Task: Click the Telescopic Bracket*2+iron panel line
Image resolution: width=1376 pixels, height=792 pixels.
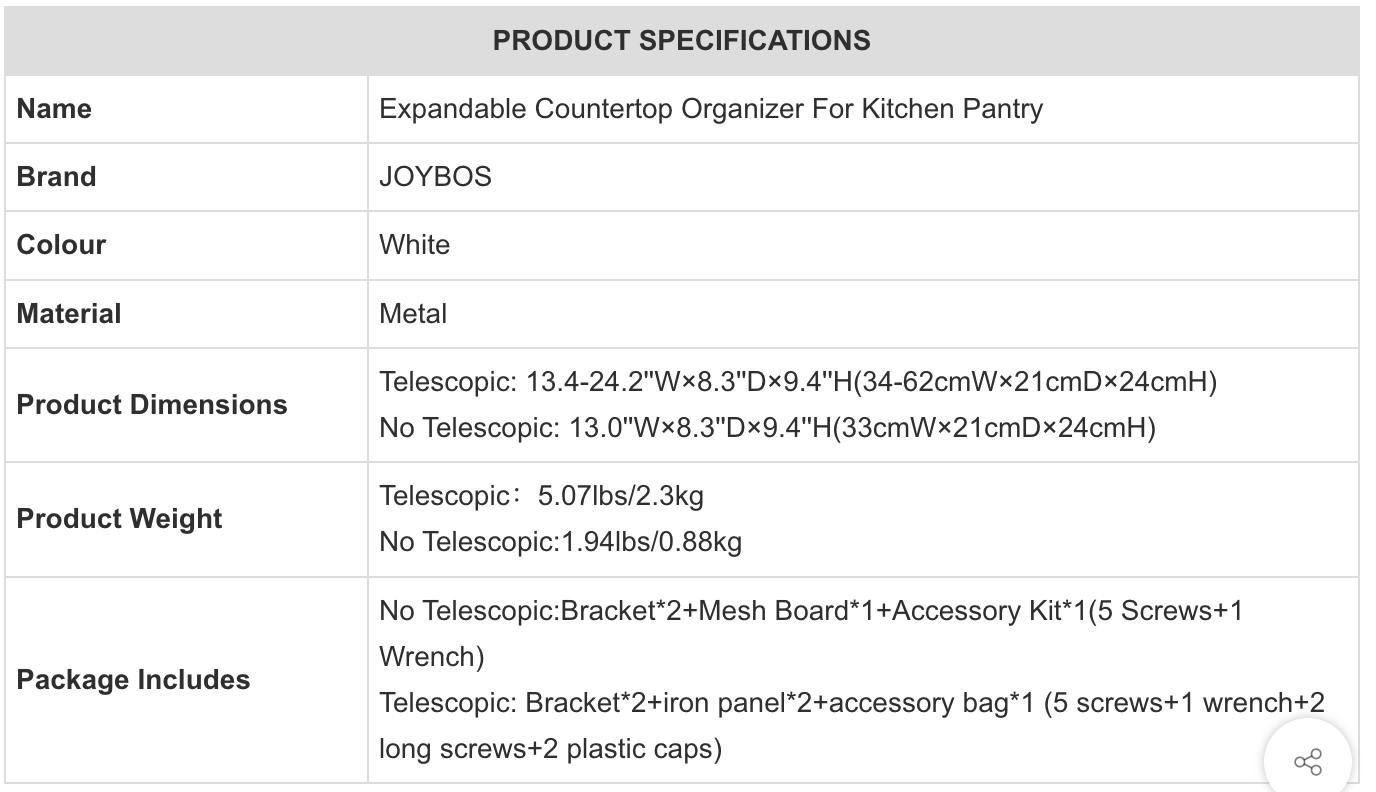Action: coord(851,703)
